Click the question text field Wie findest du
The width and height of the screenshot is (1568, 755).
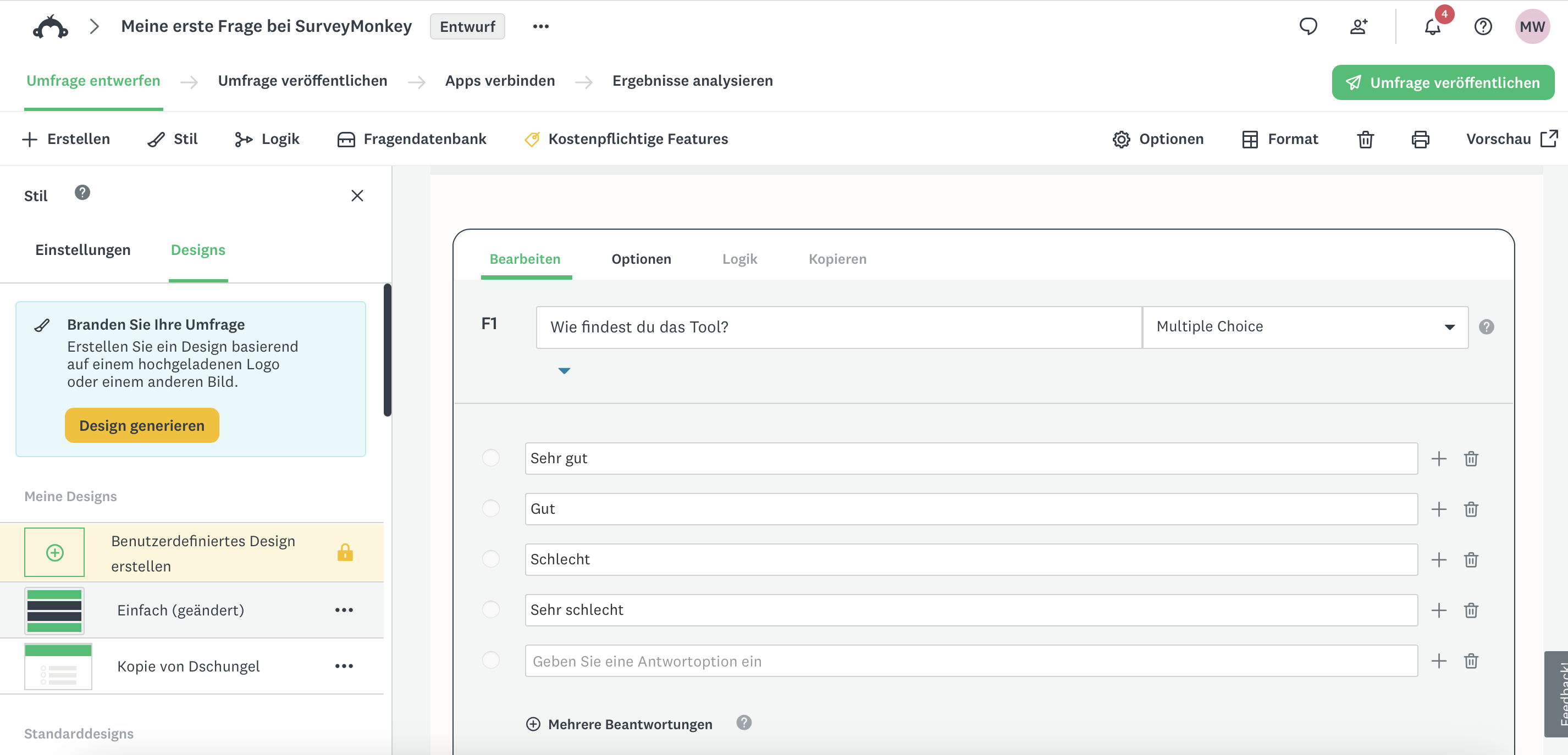[x=839, y=327]
